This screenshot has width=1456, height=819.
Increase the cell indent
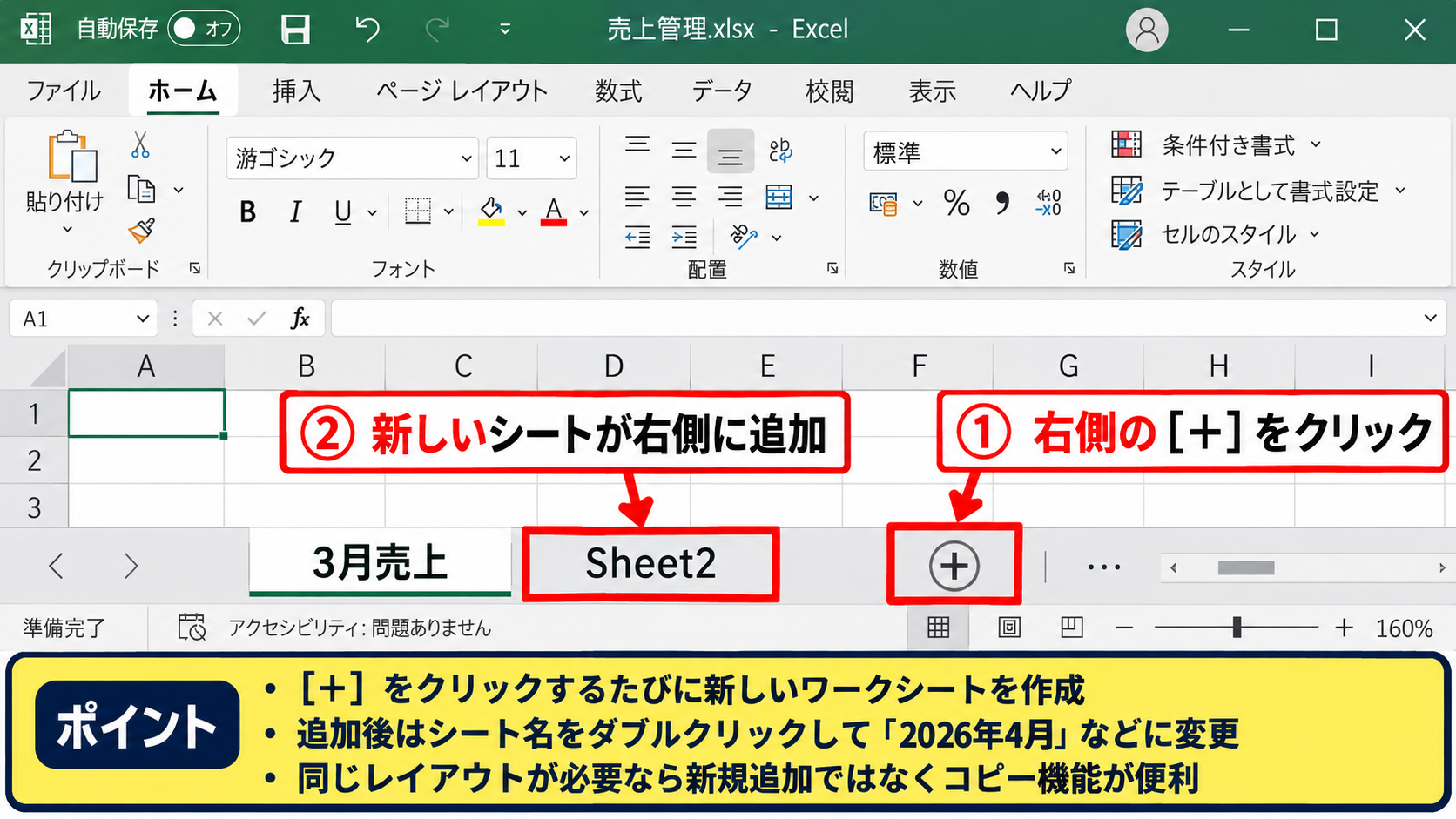[x=684, y=237]
